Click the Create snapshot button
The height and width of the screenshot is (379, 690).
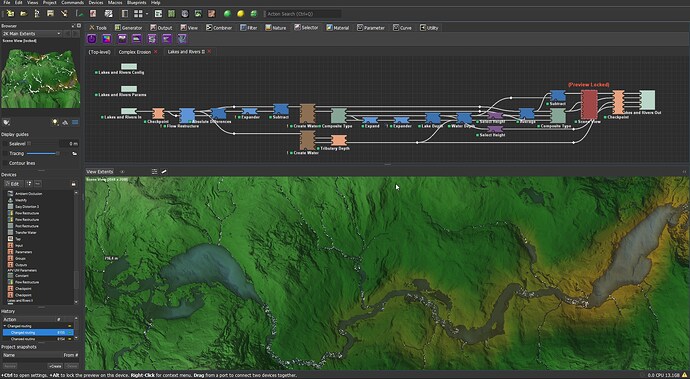(55, 366)
